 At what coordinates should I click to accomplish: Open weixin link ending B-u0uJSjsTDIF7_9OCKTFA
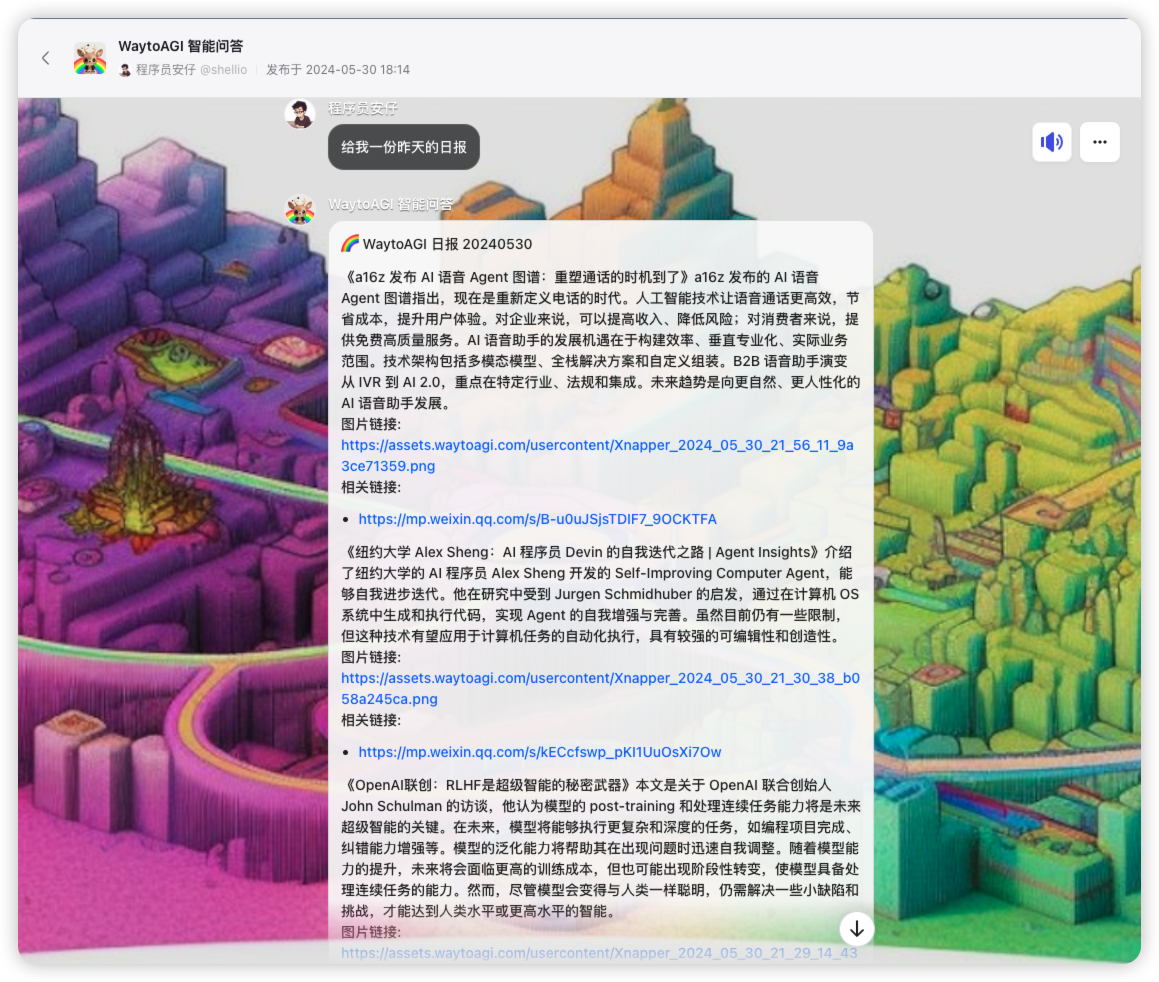point(537,519)
